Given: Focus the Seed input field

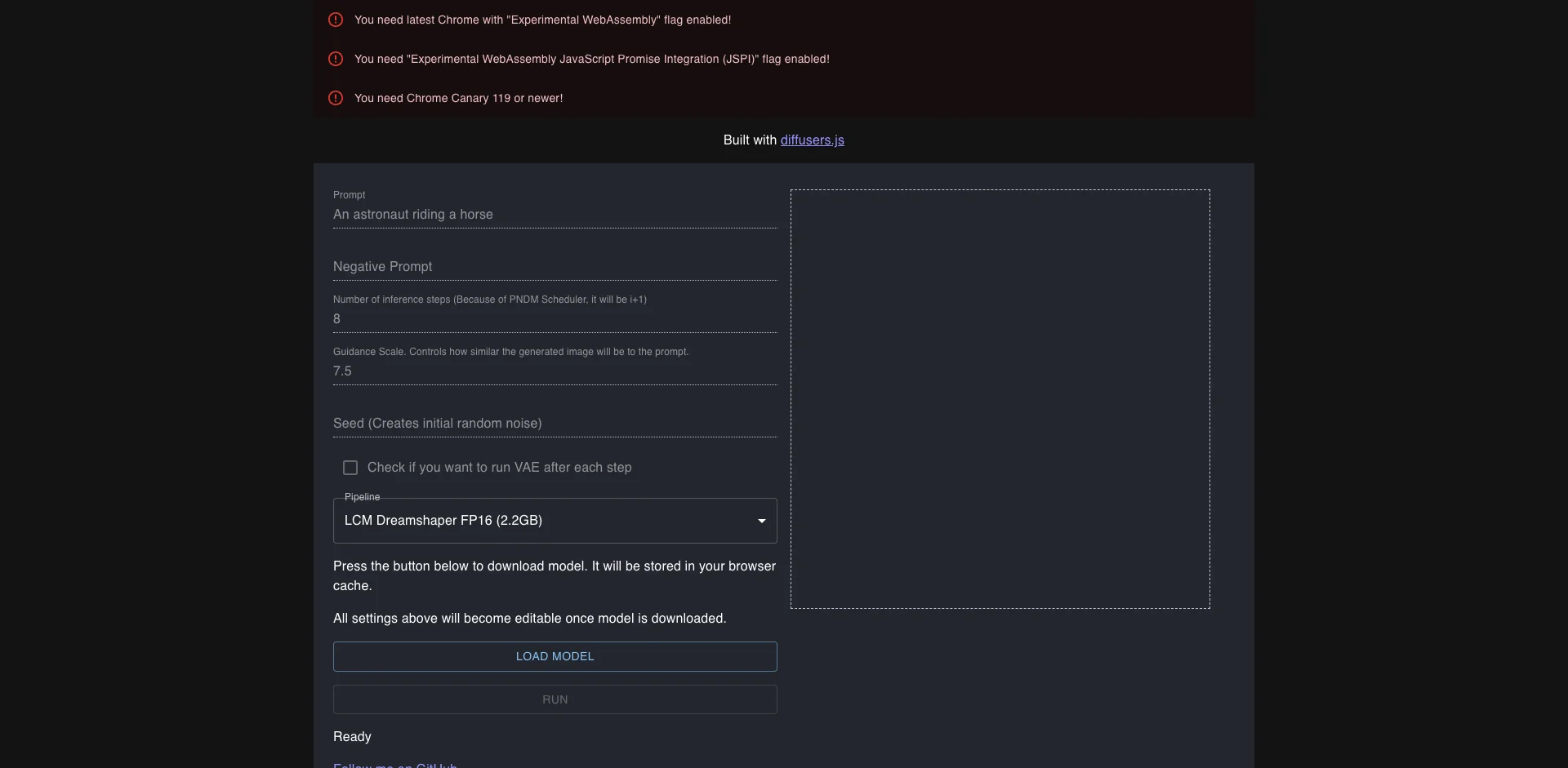Looking at the screenshot, I should (555, 424).
